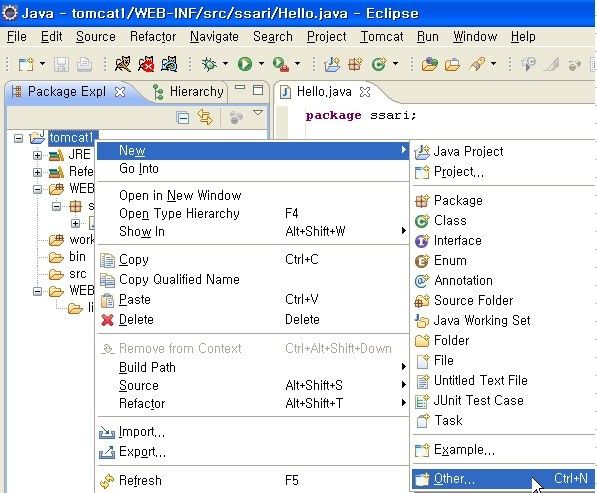Toggle Link with Editor arrows icon

point(205,117)
